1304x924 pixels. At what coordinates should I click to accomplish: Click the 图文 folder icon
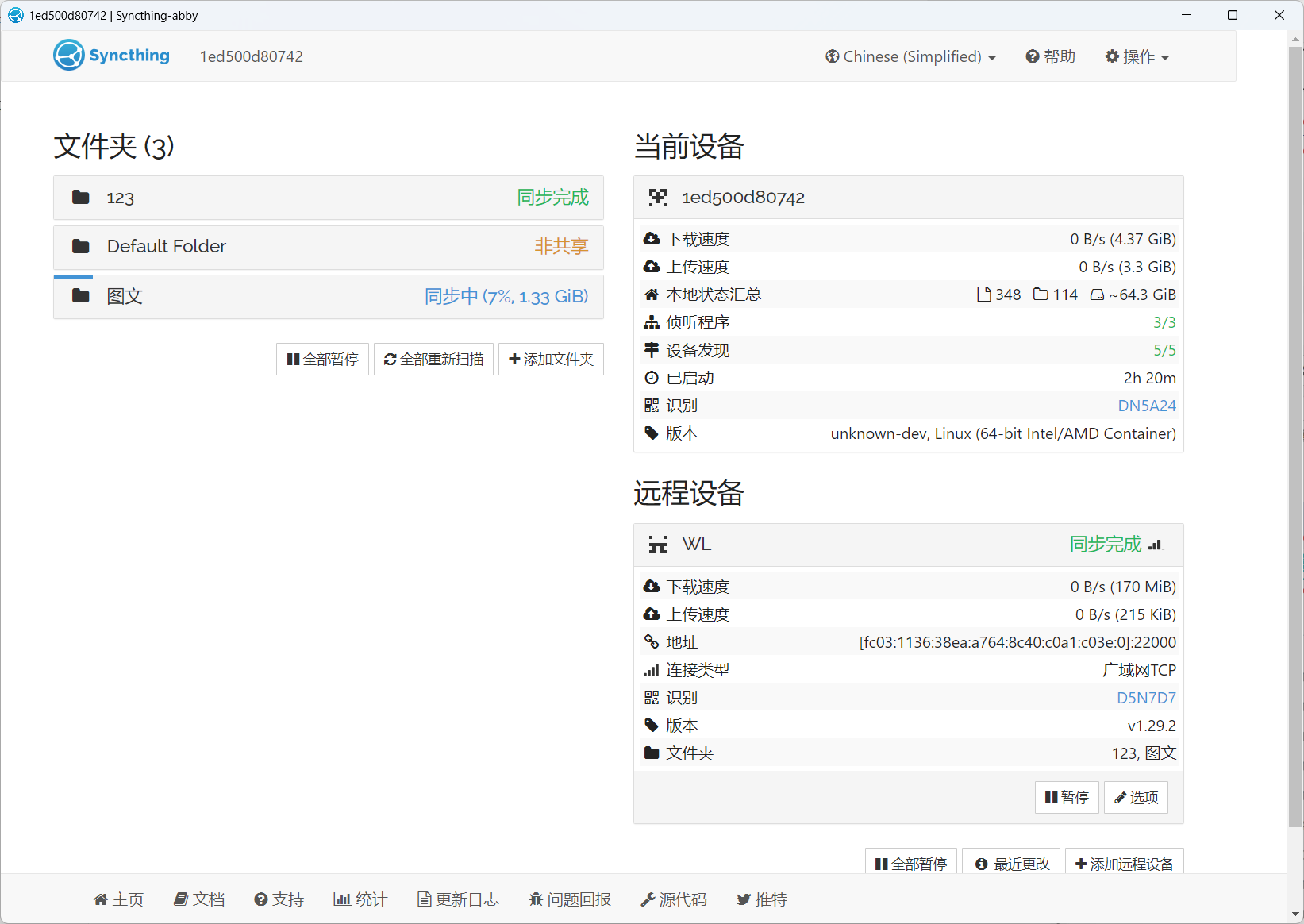tap(81, 296)
